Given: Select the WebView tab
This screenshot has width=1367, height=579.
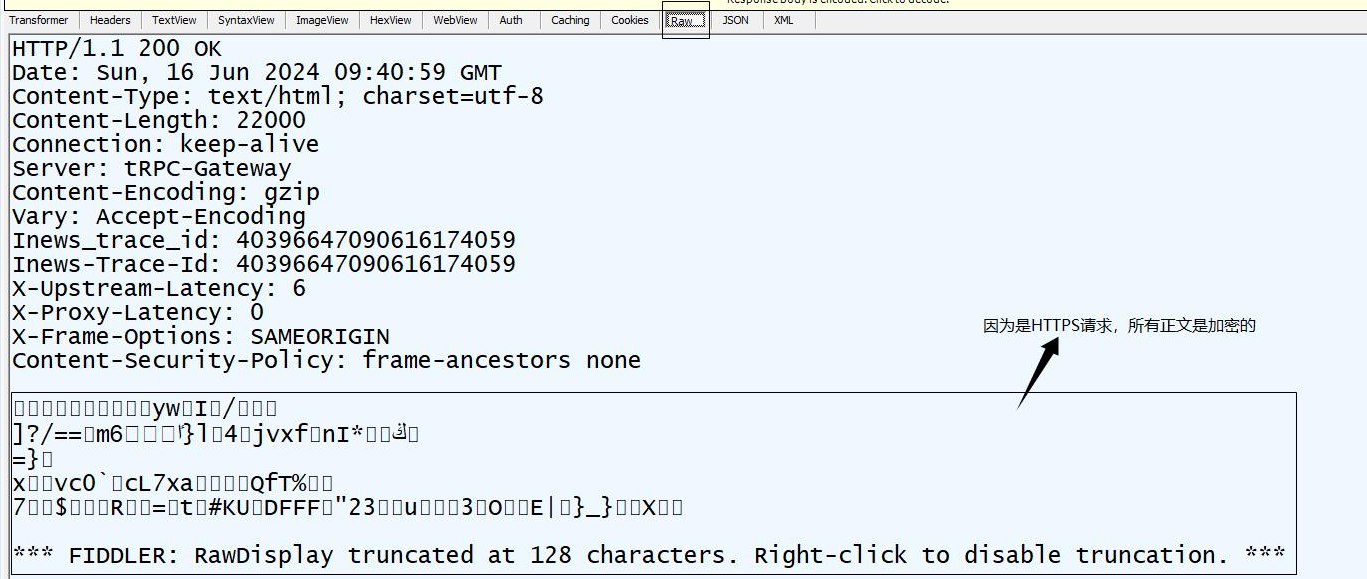Looking at the screenshot, I should pos(455,20).
